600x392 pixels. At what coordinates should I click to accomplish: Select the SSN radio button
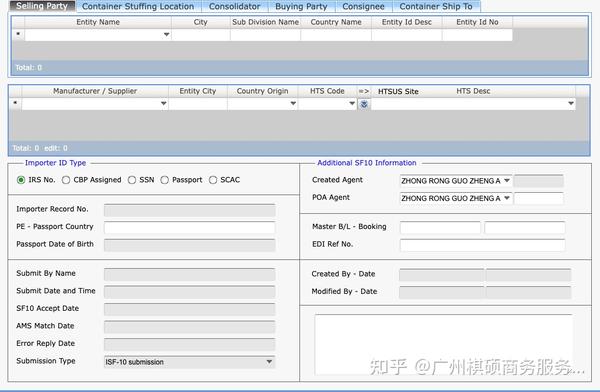tap(132, 180)
